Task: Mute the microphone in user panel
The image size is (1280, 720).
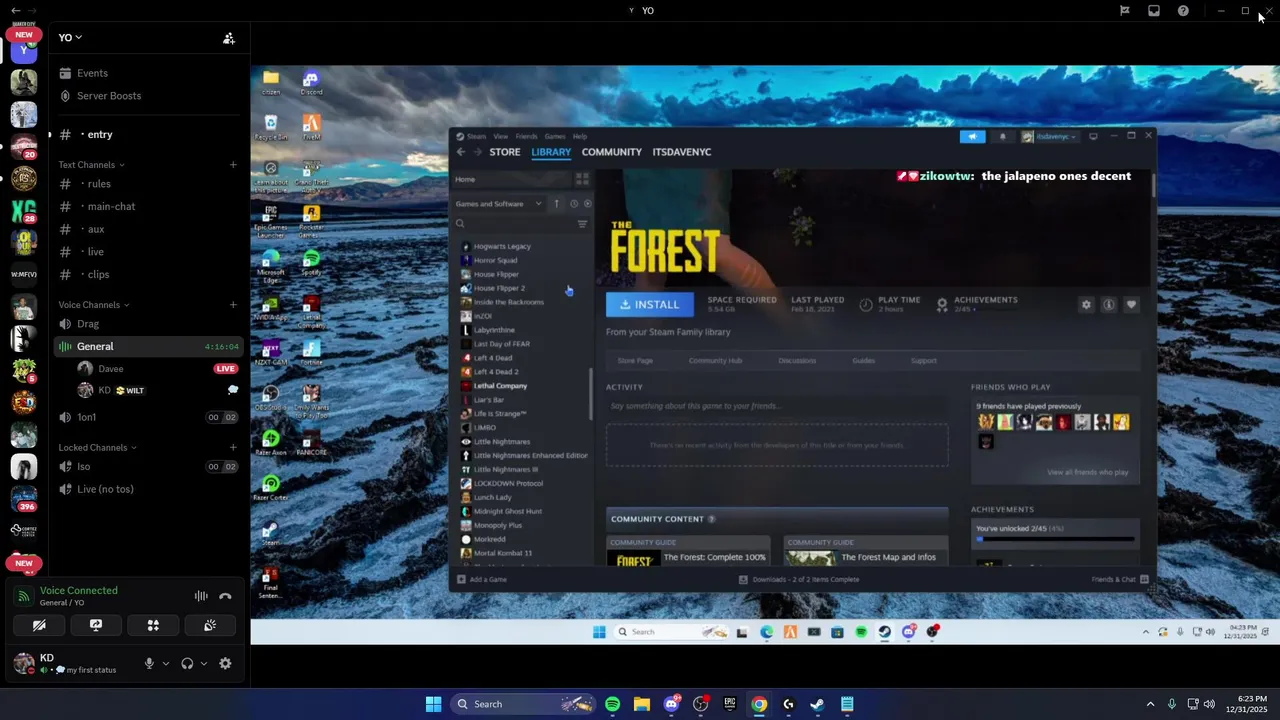Action: click(149, 663)
